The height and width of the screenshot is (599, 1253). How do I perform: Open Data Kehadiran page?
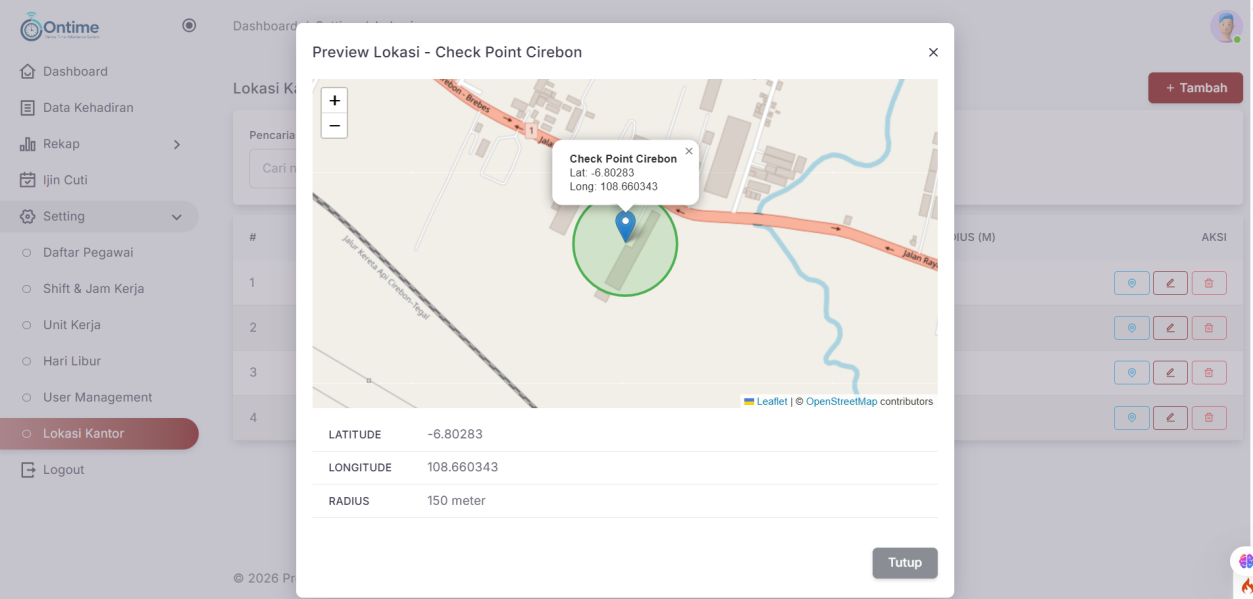[88, 108]
